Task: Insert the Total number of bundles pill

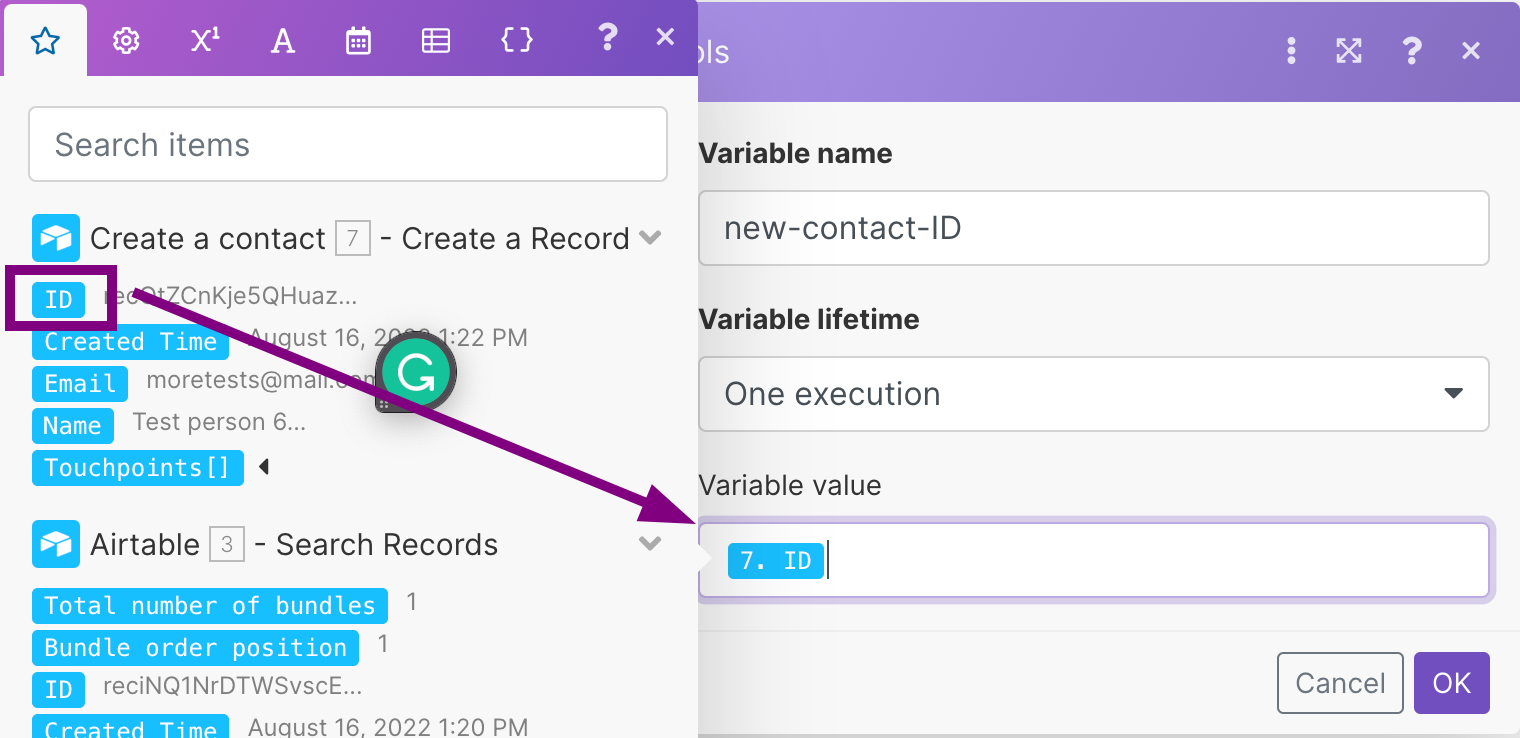Action: [209, 606]
